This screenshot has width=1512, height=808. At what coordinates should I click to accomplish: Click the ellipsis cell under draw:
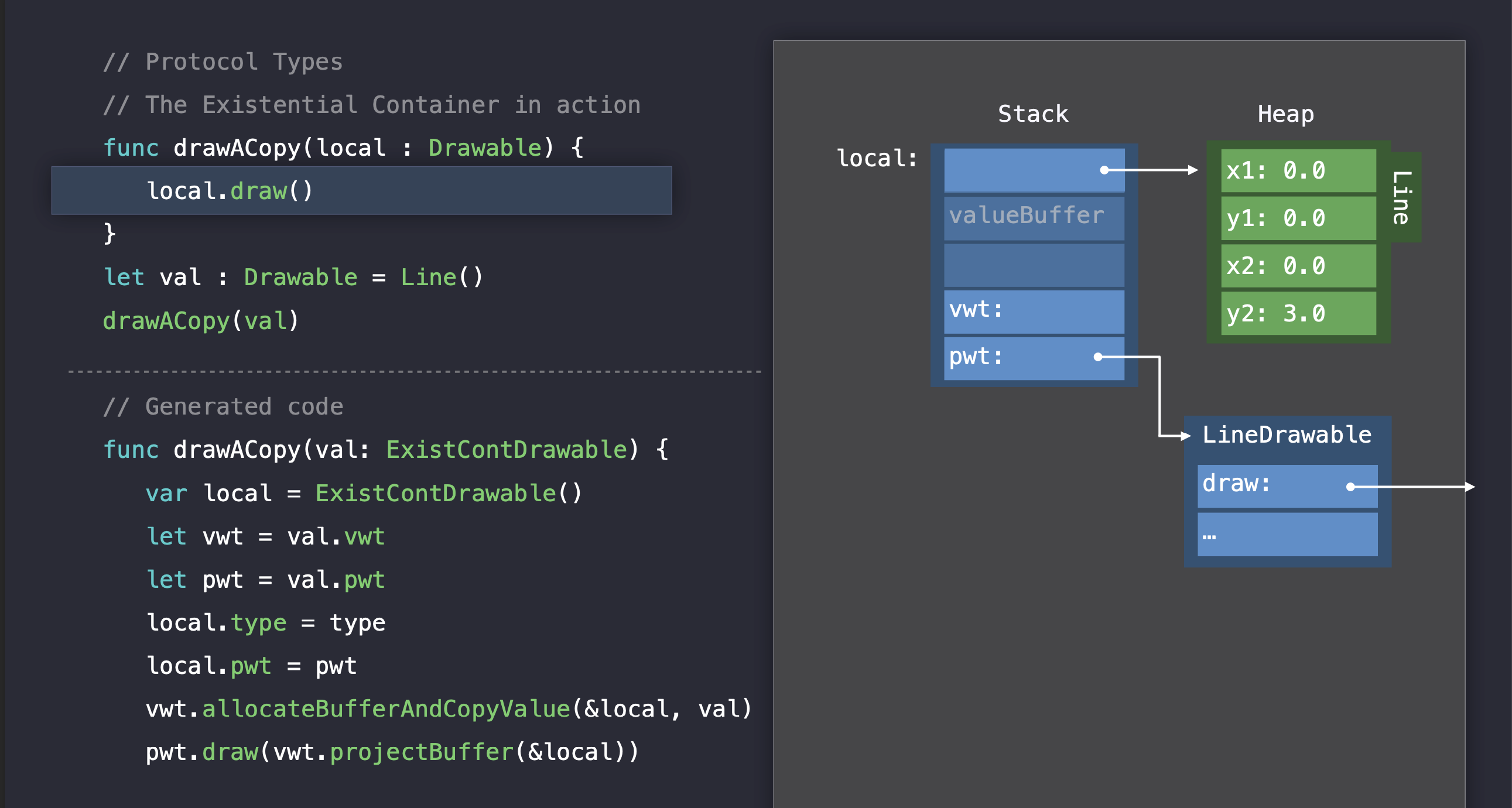pos(1287,534)
